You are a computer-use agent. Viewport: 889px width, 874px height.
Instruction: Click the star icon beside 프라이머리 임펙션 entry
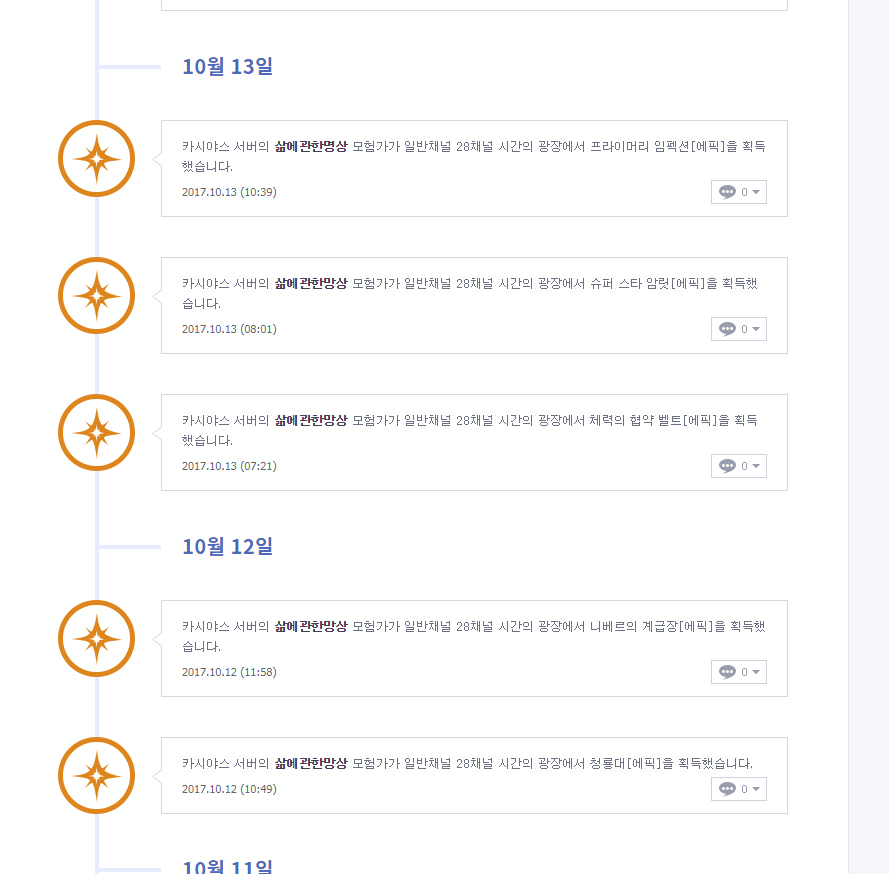pos(96,159)
